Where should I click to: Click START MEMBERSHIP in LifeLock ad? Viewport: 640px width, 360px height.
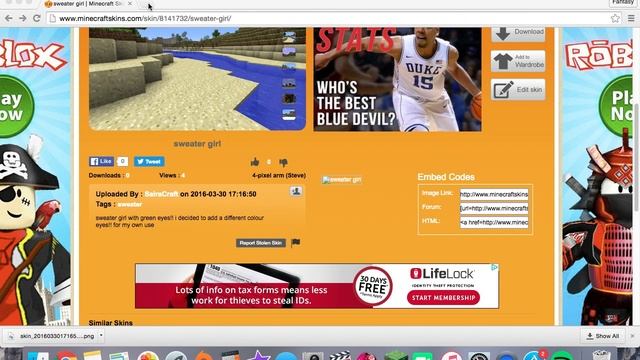(443, 298)
